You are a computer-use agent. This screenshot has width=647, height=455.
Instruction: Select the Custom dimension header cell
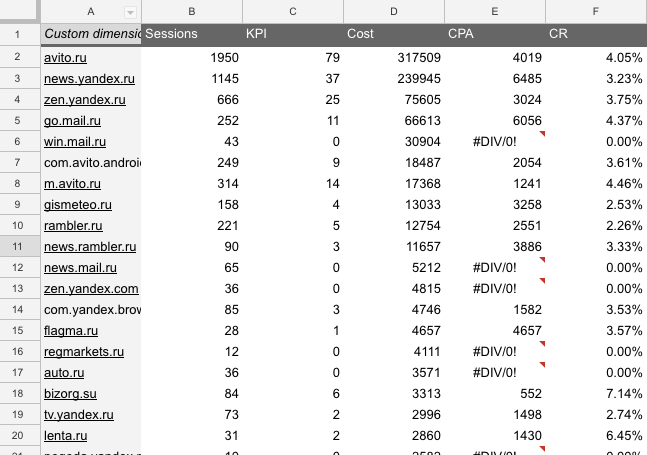click(x=91, y=34)
